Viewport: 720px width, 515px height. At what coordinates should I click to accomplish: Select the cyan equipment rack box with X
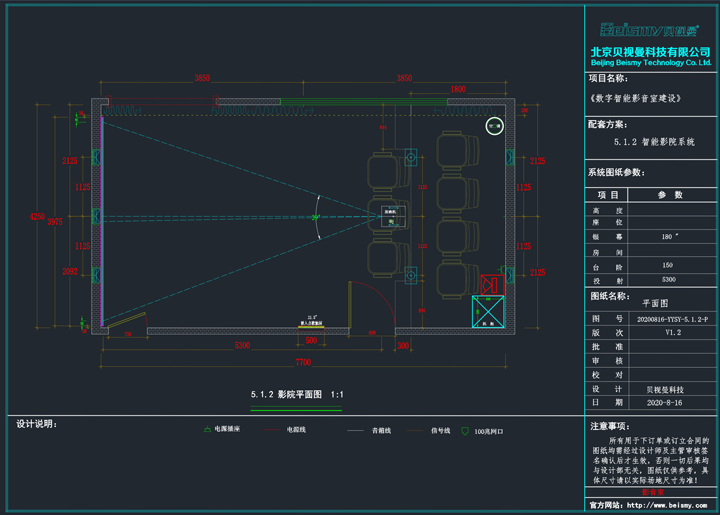488,312
